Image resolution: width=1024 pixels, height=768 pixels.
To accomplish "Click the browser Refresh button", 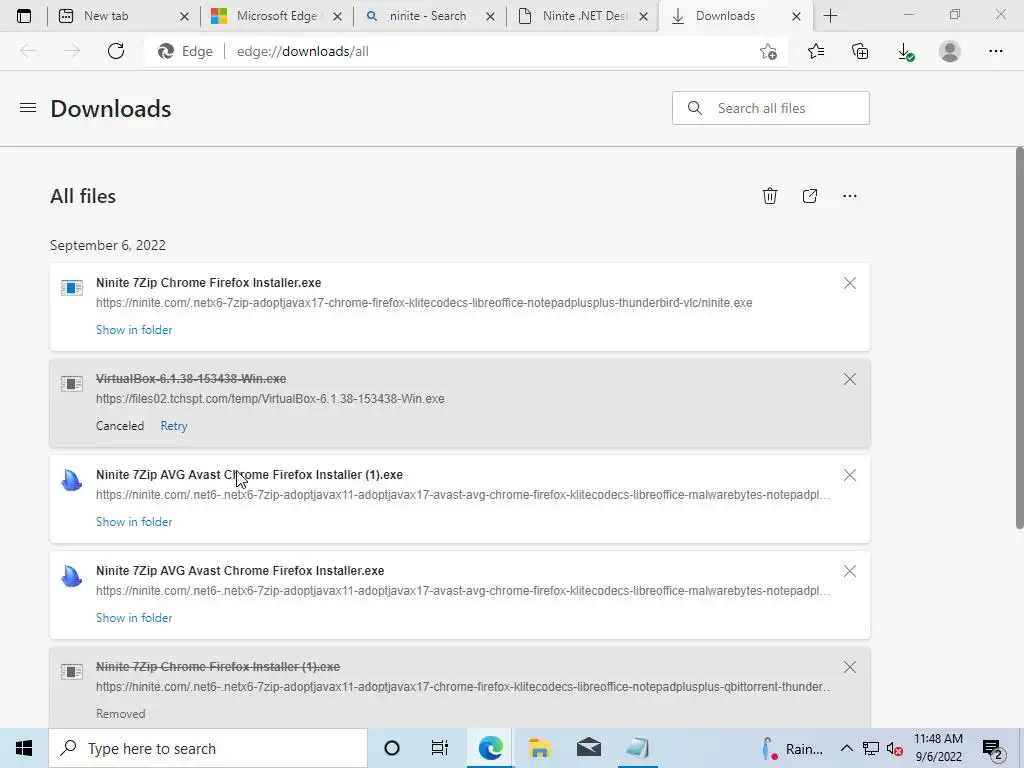I will coord(116,51).
